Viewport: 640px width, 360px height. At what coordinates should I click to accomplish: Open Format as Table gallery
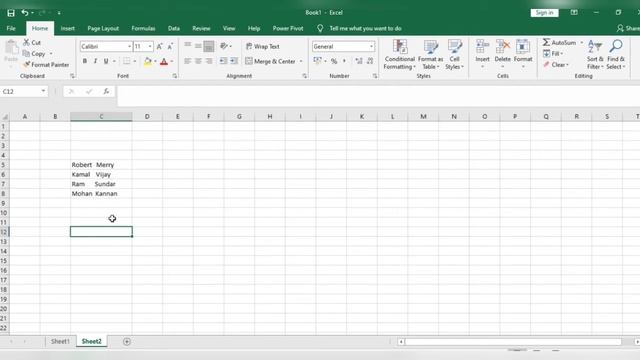[431, 55]
